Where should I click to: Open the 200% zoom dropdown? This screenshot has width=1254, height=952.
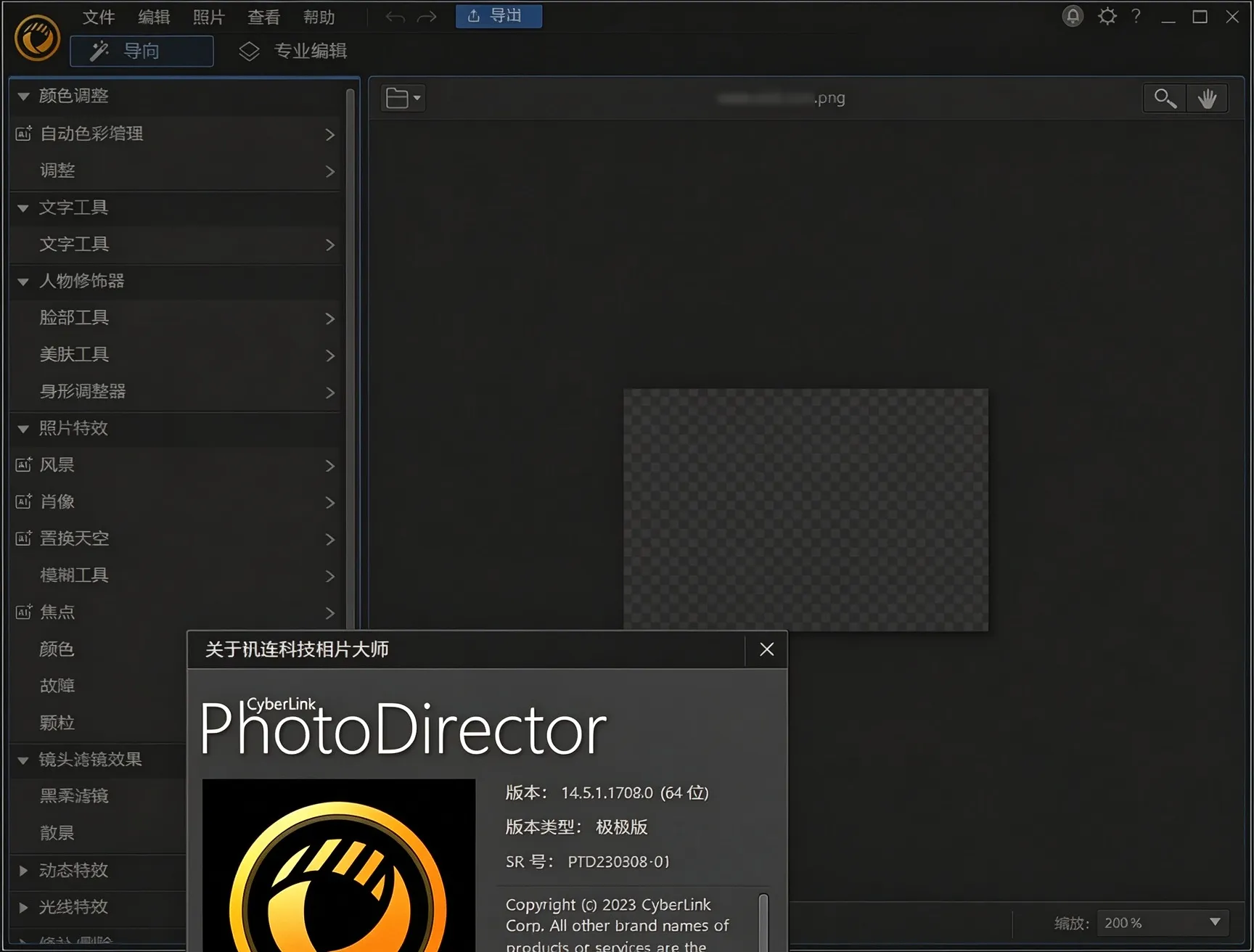click(1163, 922)
